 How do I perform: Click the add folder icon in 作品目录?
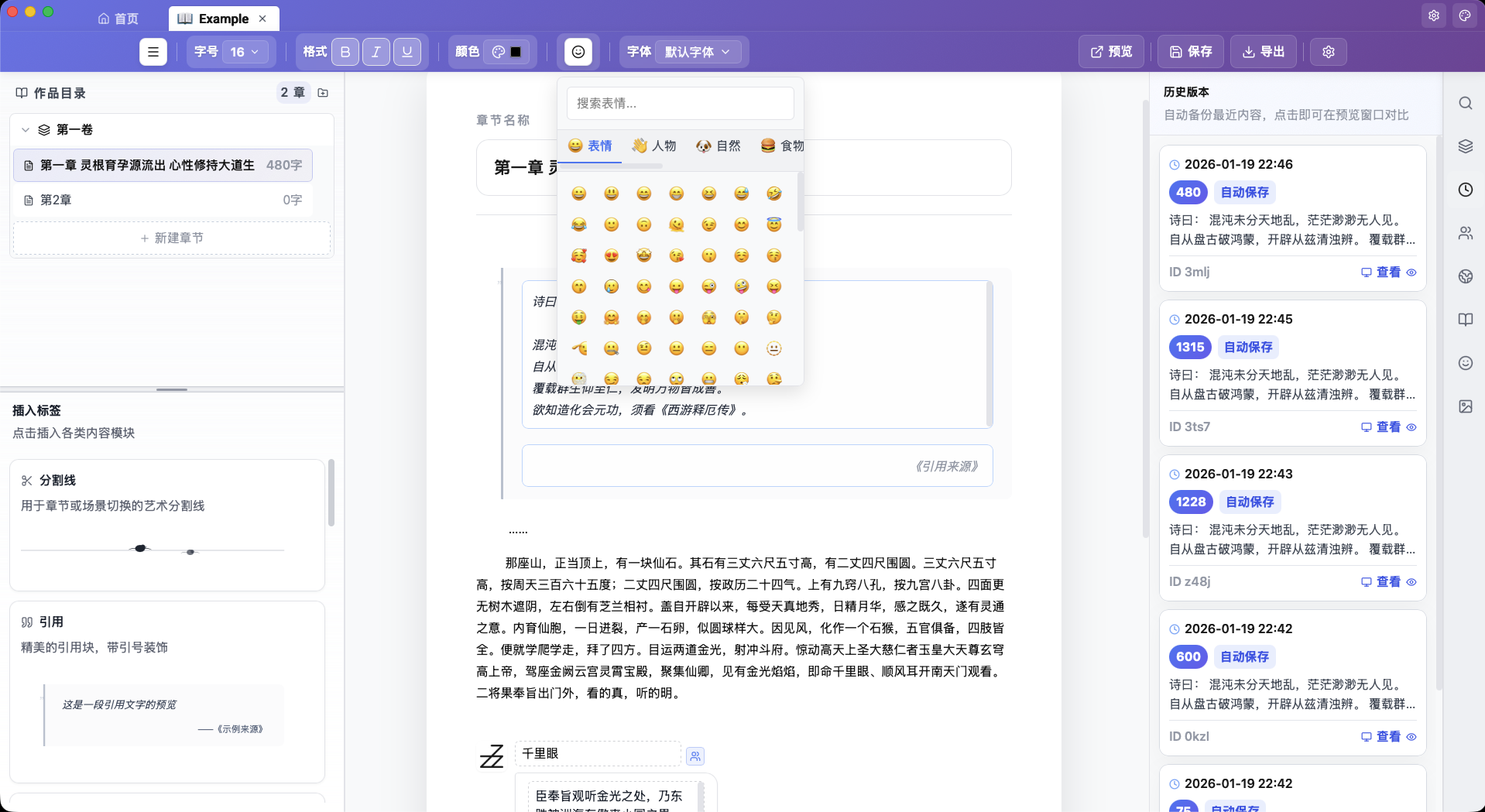(324, 93)
